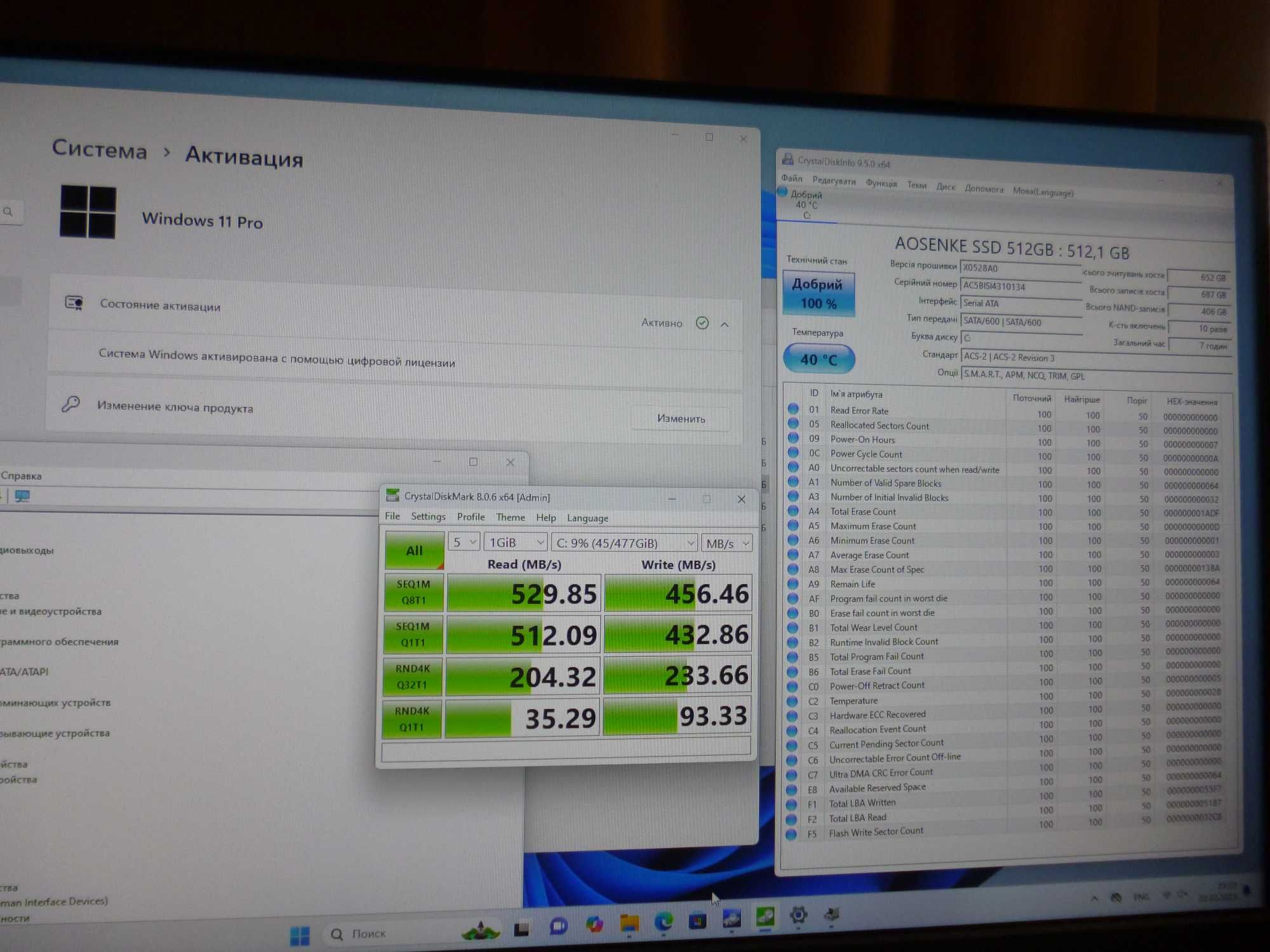The height and width of the screenshot is (952, 1270).
Task: Switch to Settings gear taskbar icon
Action: click(798, 915)
